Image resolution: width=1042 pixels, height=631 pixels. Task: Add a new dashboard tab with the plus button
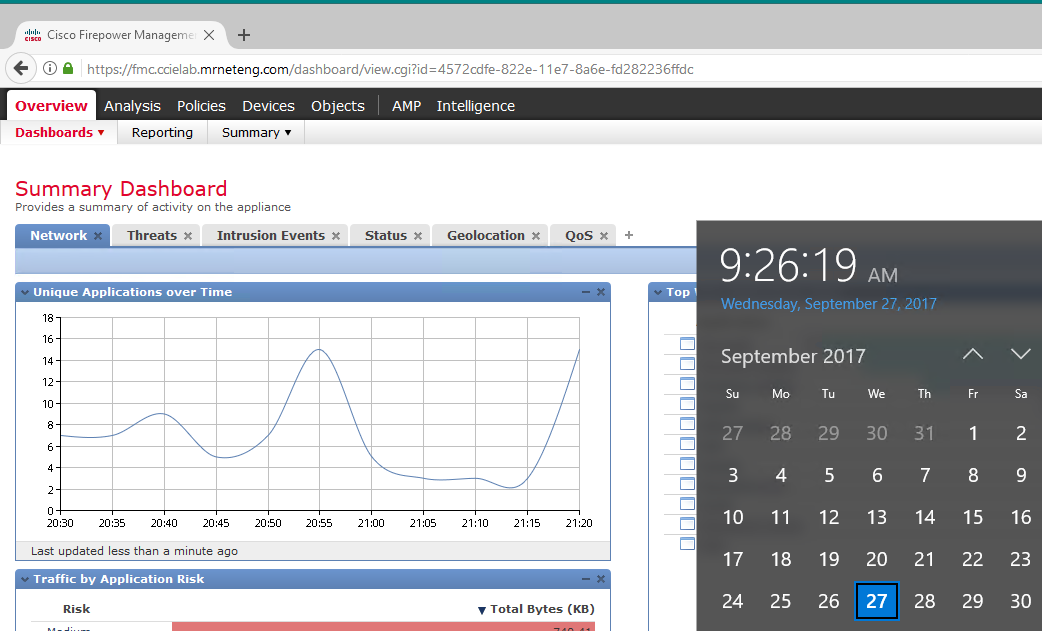pos(628,234)
